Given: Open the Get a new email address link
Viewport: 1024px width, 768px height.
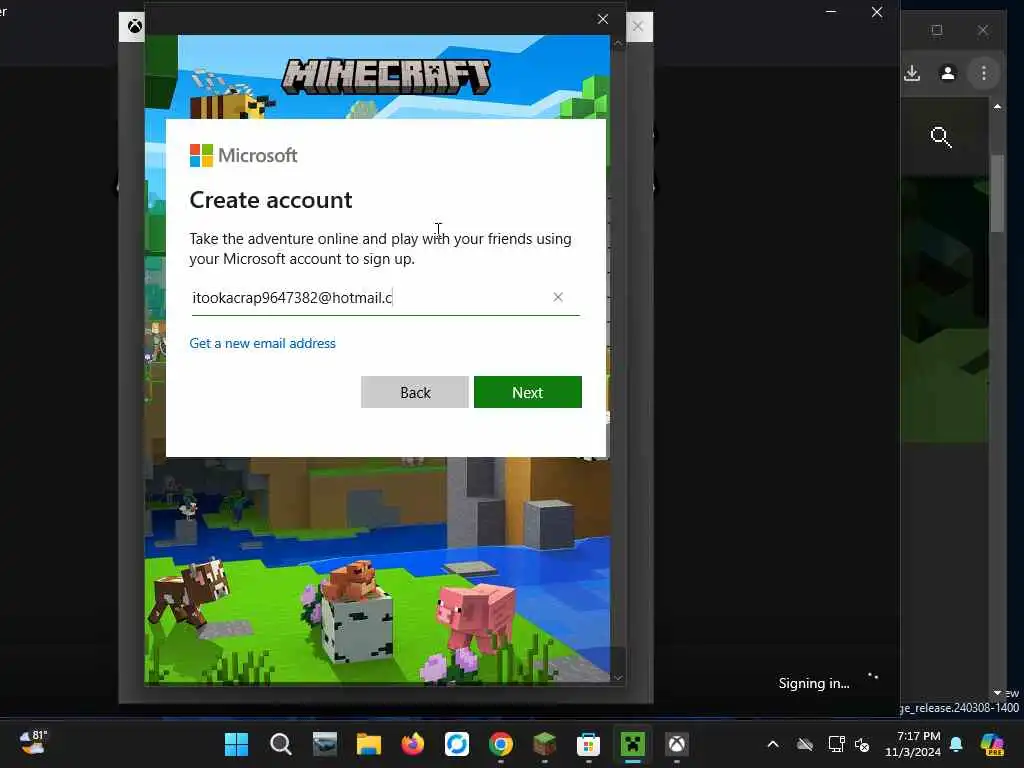Looking at the screenshot, I should tap(263, 343).
